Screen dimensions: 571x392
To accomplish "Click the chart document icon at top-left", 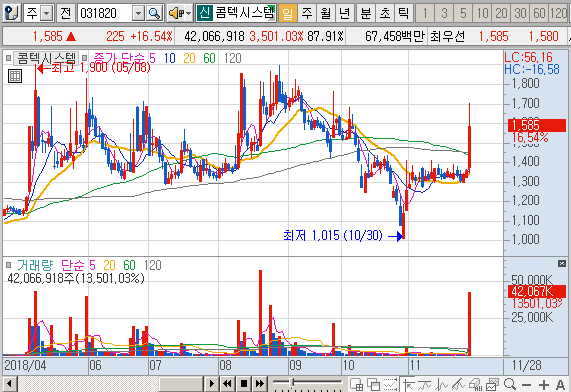I will click(12, 13).
